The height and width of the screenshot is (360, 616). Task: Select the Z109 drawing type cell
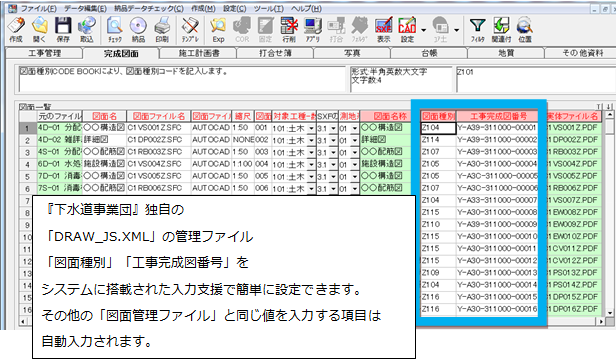pos(438,273)
